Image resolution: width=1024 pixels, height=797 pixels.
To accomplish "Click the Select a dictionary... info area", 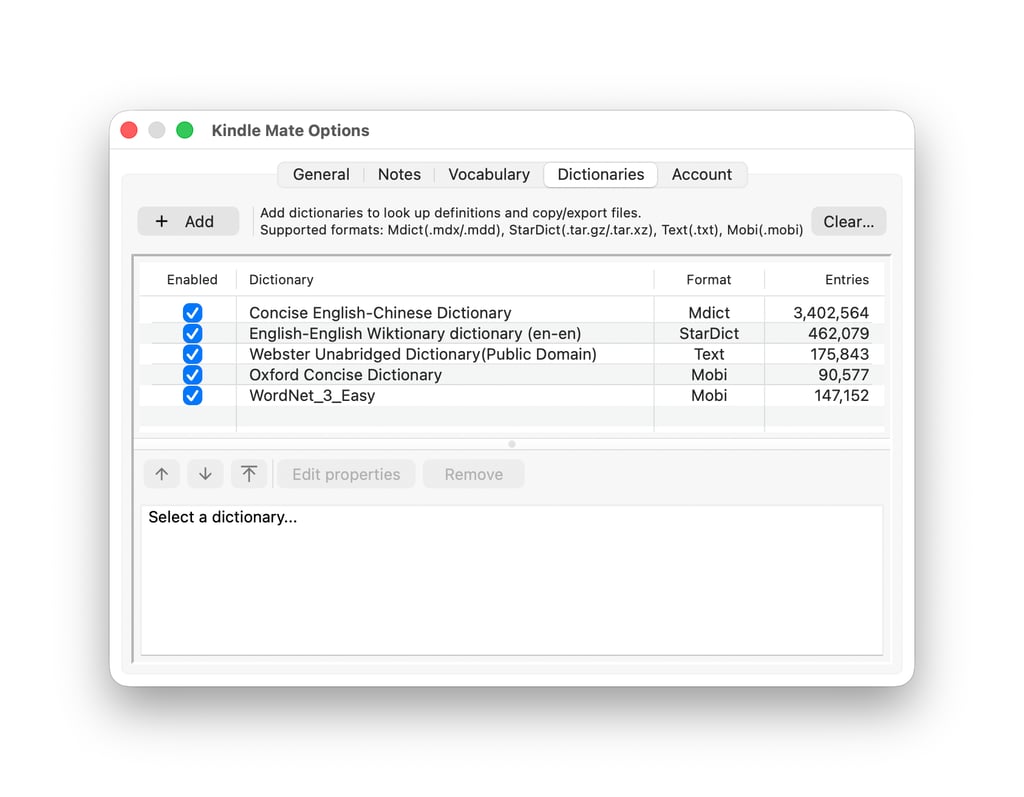I will [x=512, y=580].
